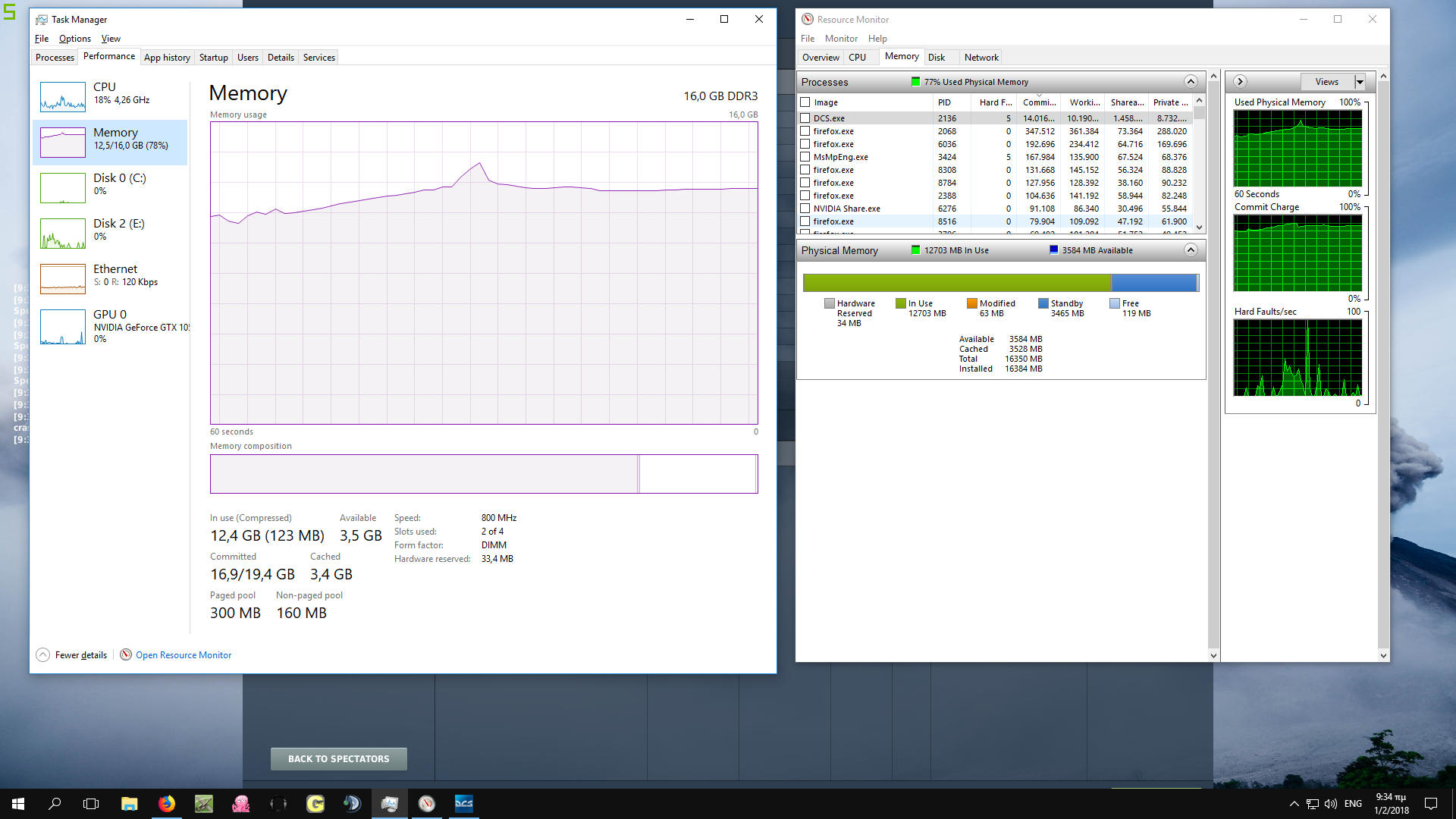Click the green In Use legend swatch

tap(901, 303)
